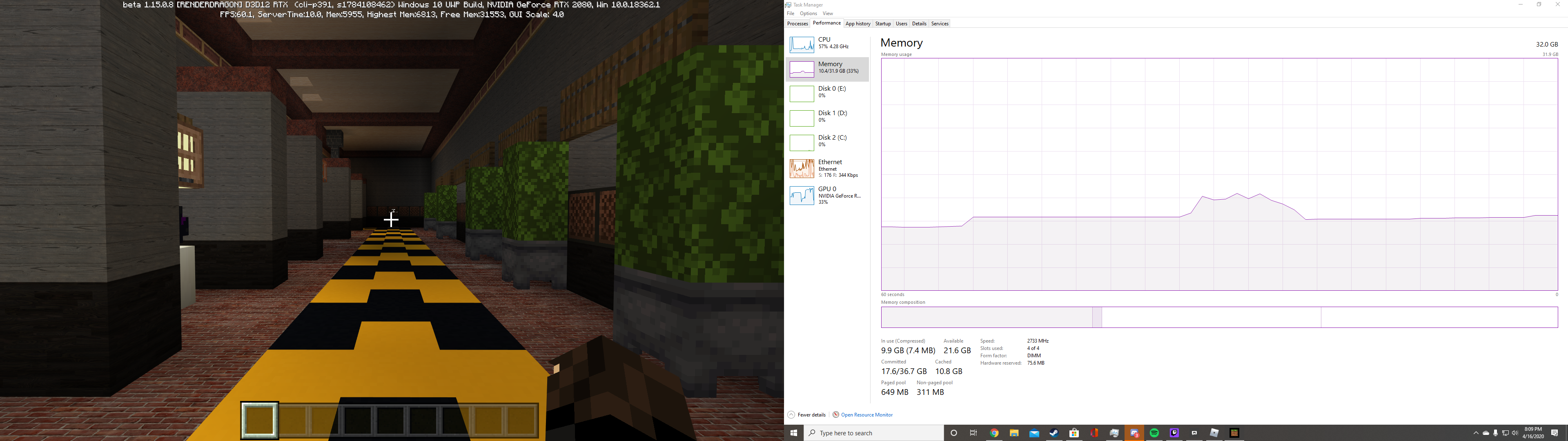Launch Steam from the taskbar

point(1053,433)
